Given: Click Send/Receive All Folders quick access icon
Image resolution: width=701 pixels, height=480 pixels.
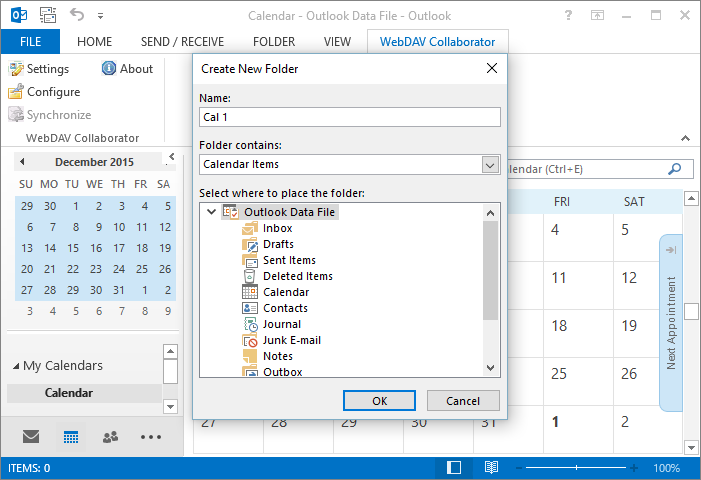Looking at the screenshot, I should [x=48, y=16].
